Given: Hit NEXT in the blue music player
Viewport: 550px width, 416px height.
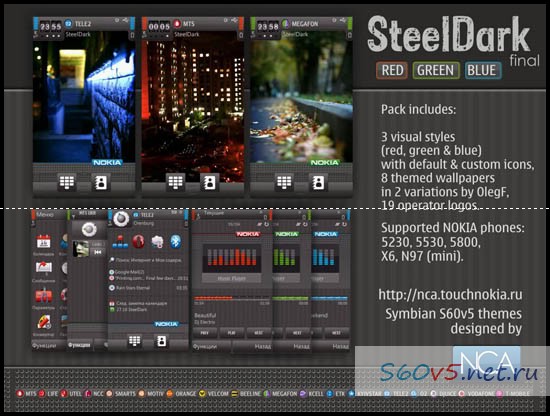Looking at the screenshot, I should [336, 333].
